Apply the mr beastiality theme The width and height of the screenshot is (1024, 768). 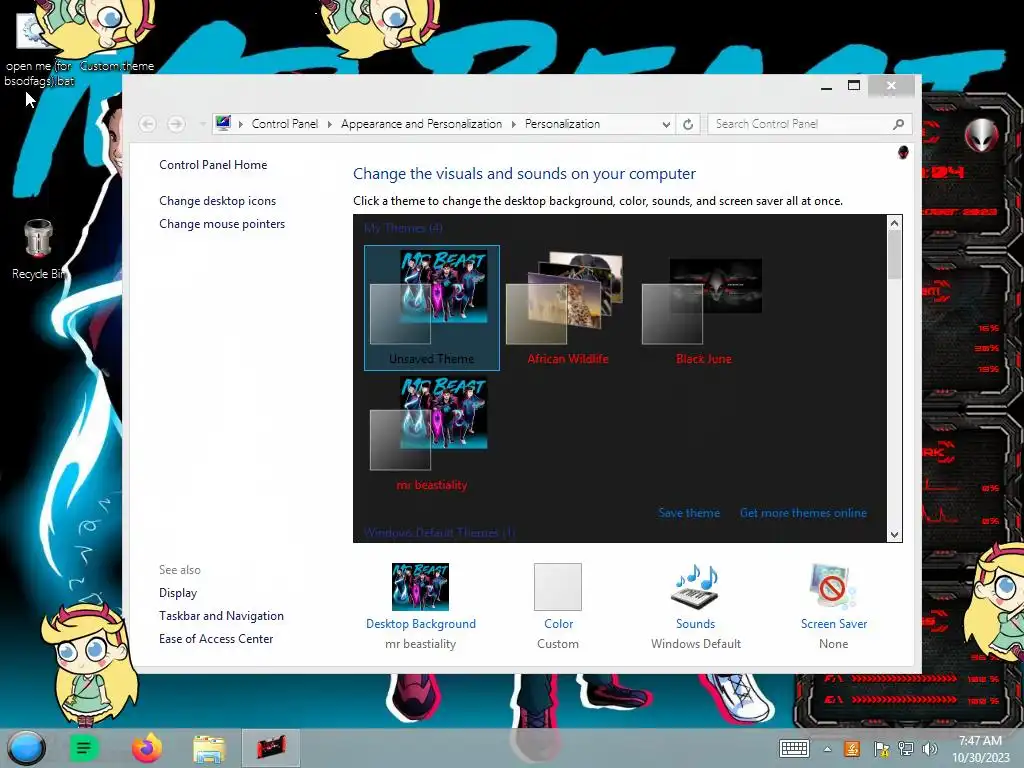point(432,434)
